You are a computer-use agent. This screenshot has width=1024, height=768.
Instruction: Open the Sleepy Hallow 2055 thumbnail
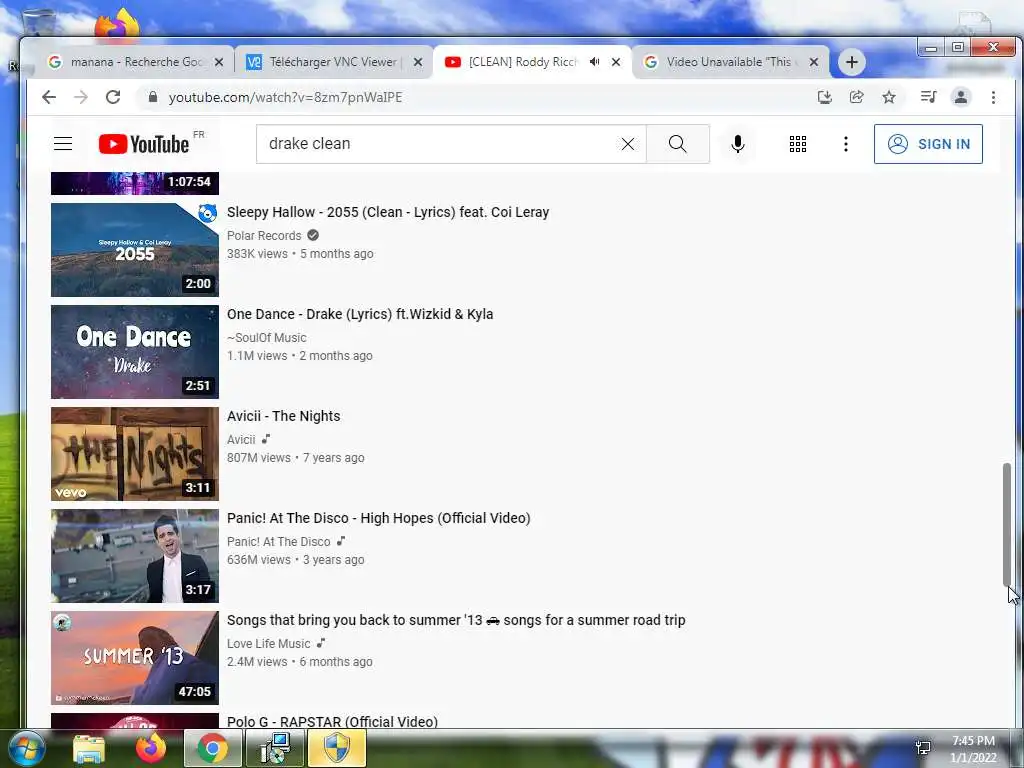[x=135, y=249]
